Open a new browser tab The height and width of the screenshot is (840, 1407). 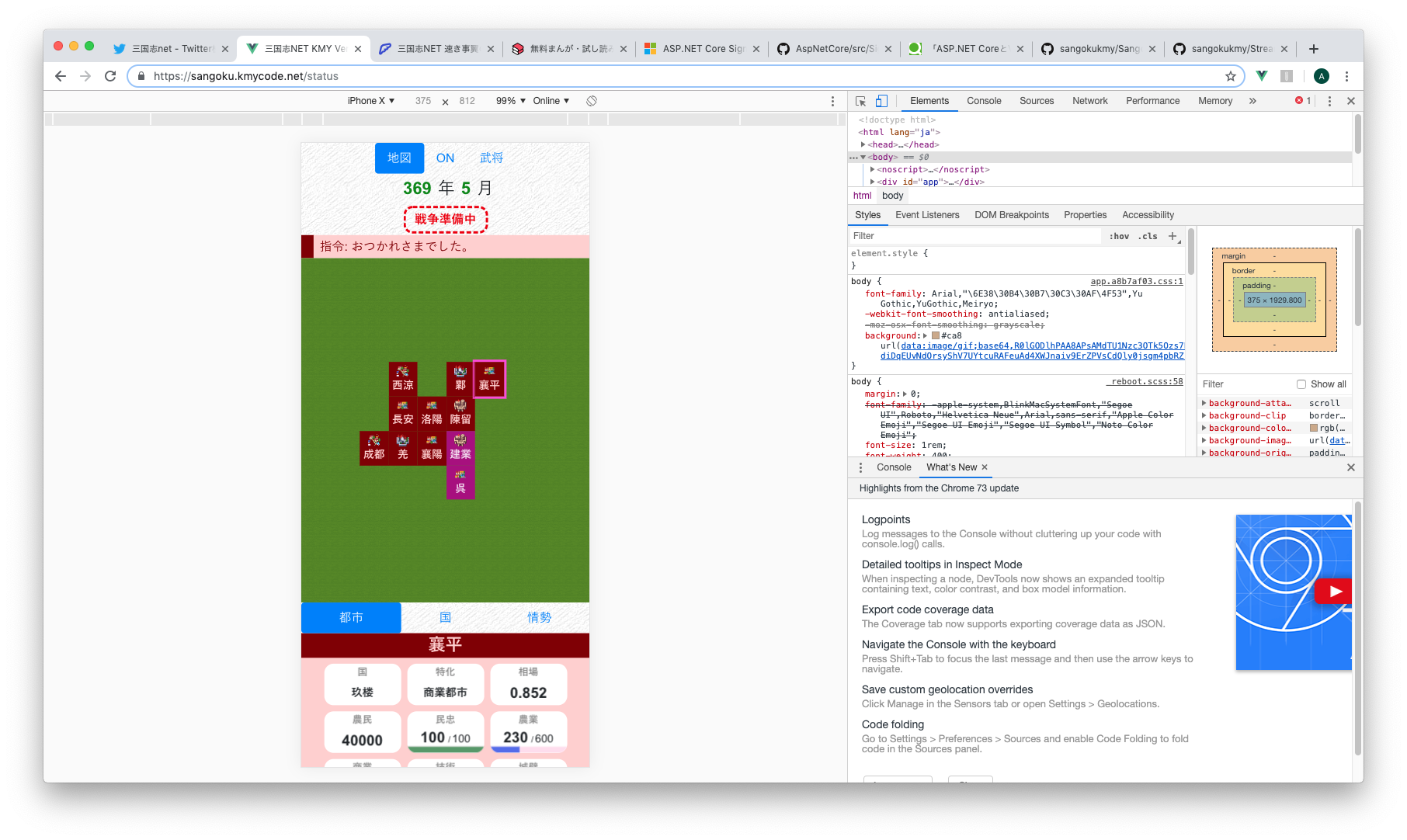pyautogui.click(x=1314, y=49)
